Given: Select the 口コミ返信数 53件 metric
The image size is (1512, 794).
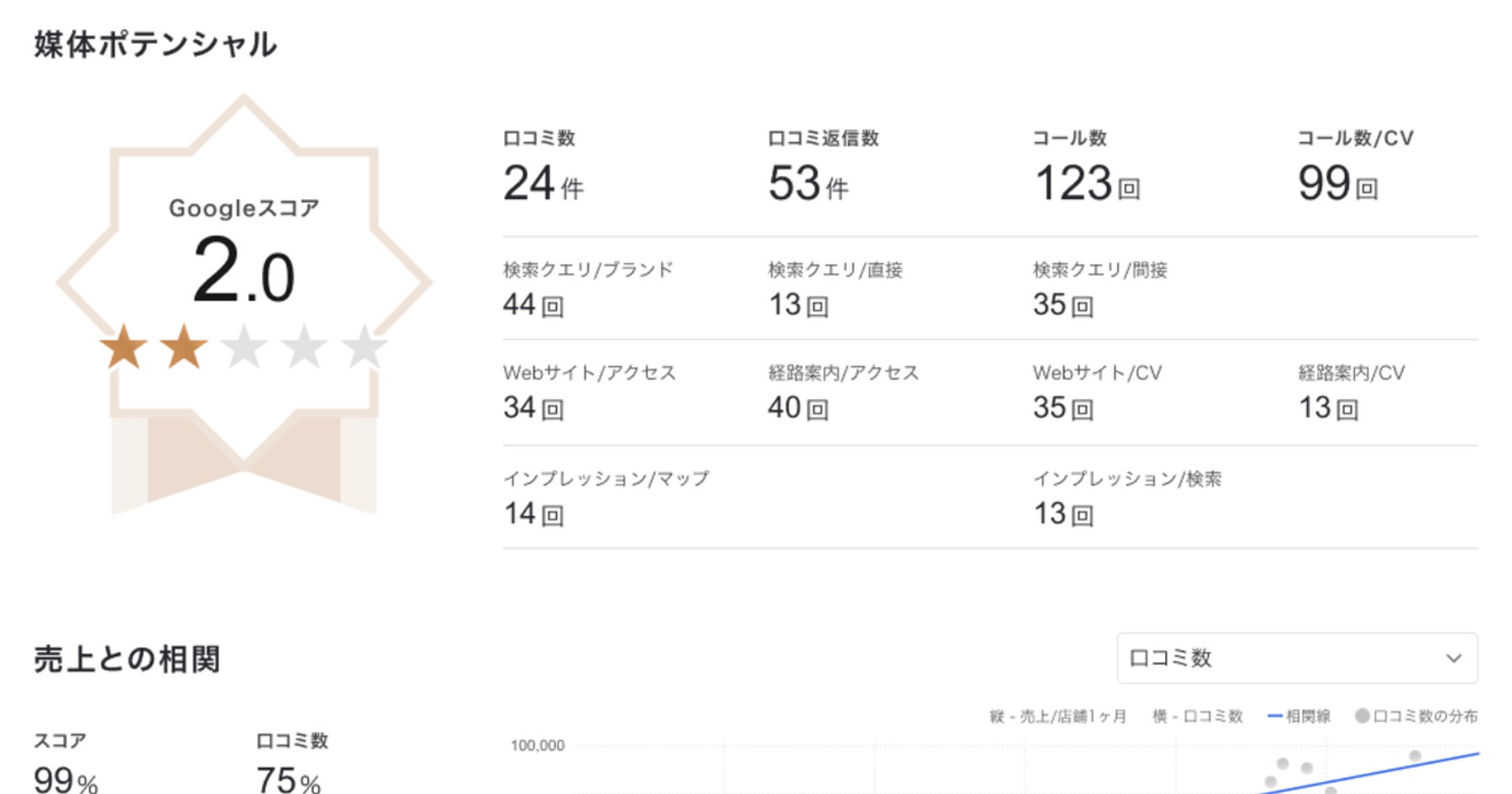Looking at the screenshot, I should coord(808,183).
